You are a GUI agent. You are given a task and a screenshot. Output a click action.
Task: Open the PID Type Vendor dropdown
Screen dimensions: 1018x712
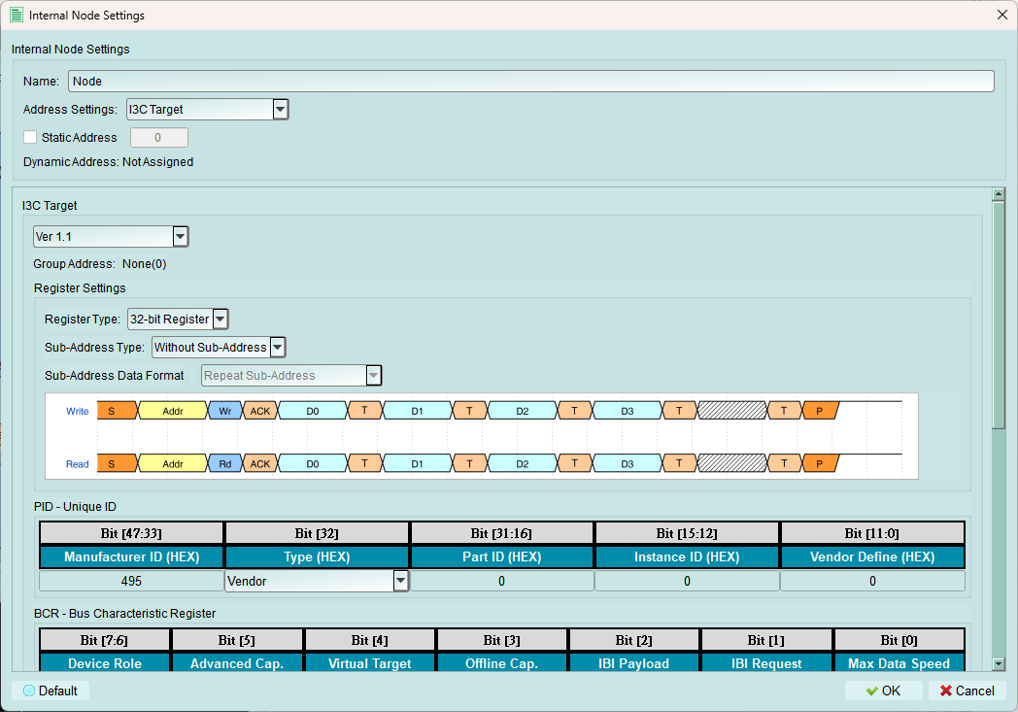[x=401, y=580]
